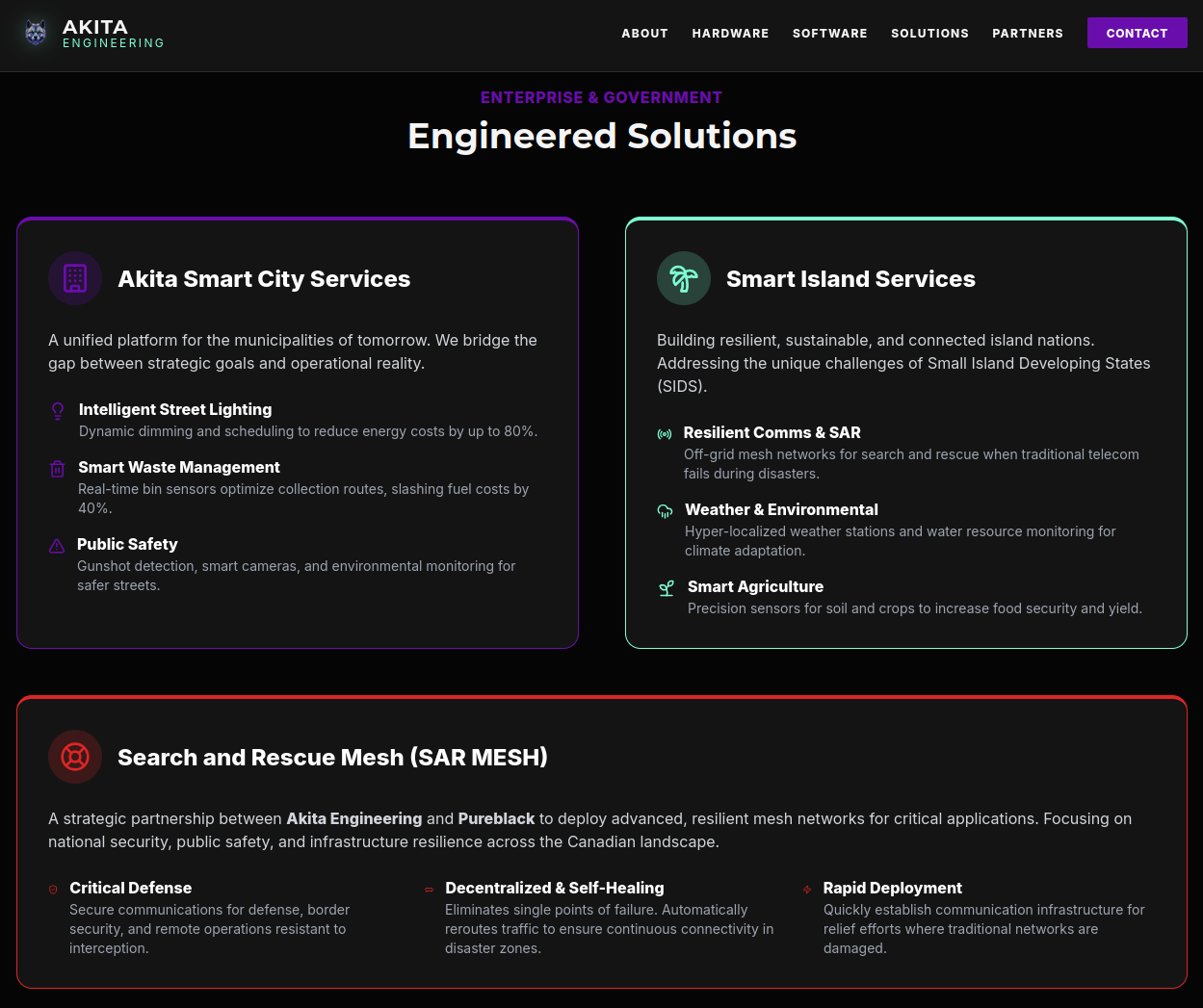Viewport: 1203px width, 1008px height.
Task: Click the radio signal icon beside Resilient Comms
Action: pos(665,434)
